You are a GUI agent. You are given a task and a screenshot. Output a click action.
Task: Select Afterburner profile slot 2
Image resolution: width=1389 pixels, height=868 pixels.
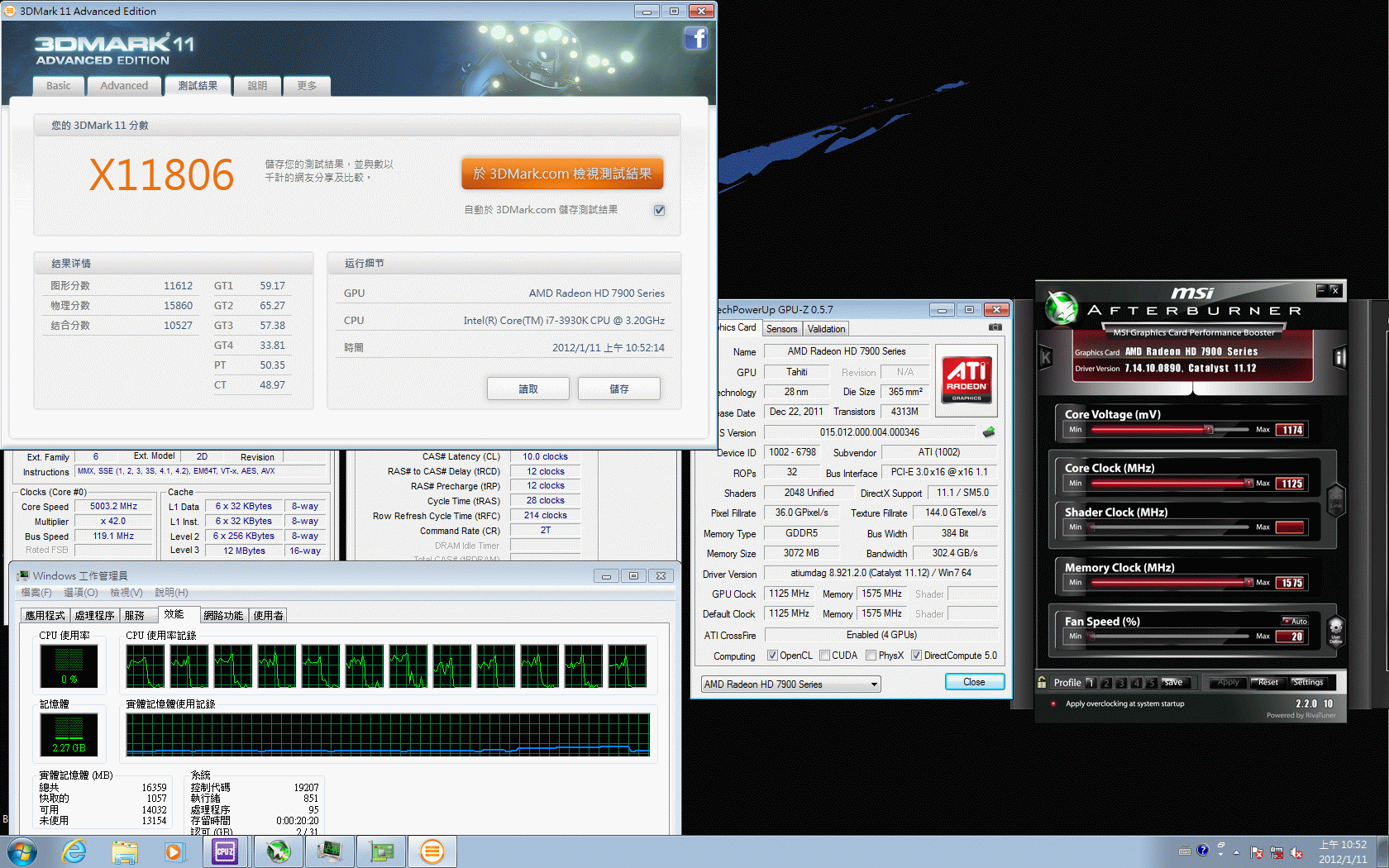click(x=1106, y=683)
